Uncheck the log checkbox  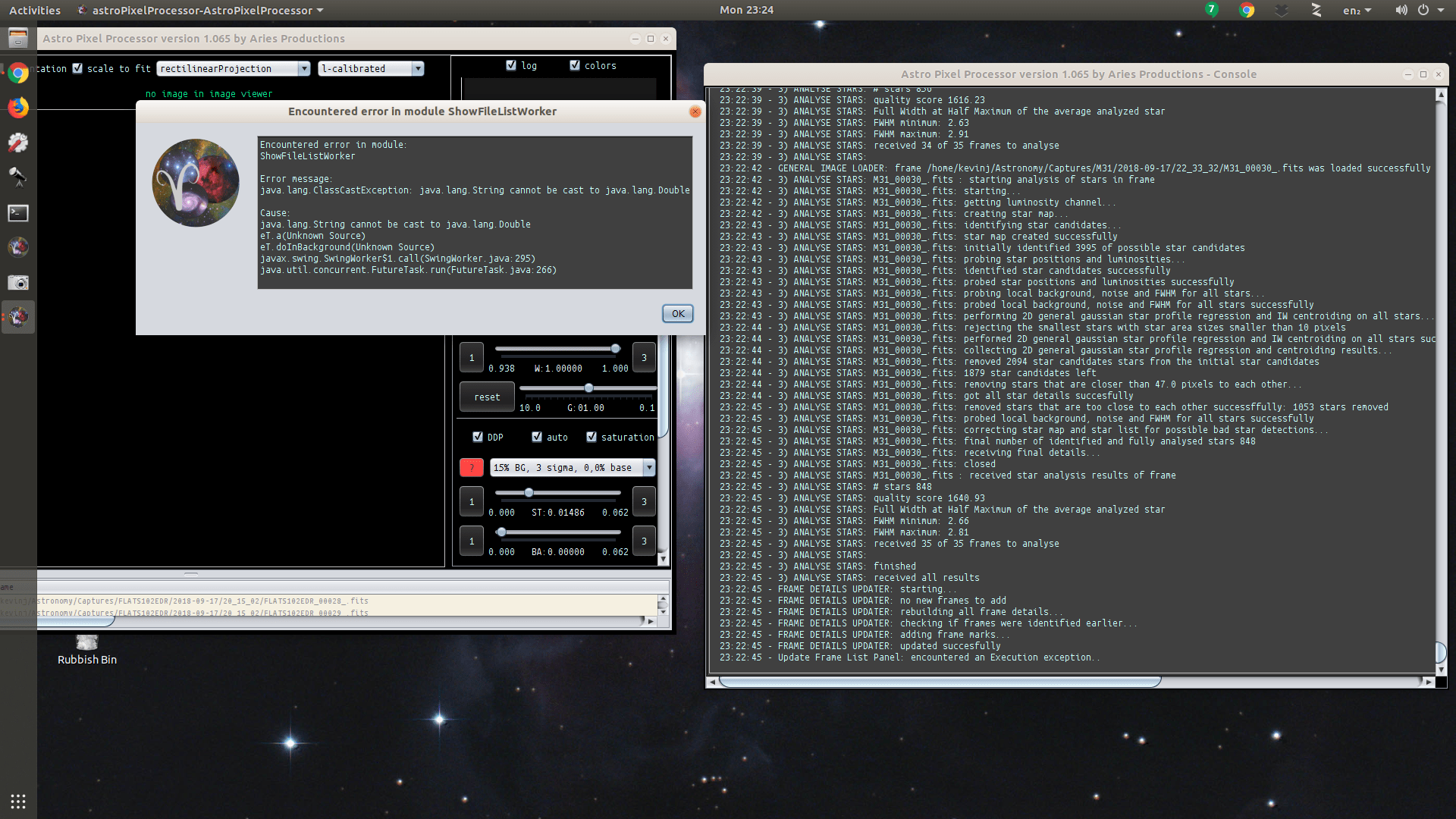click(x=511, y=65)
